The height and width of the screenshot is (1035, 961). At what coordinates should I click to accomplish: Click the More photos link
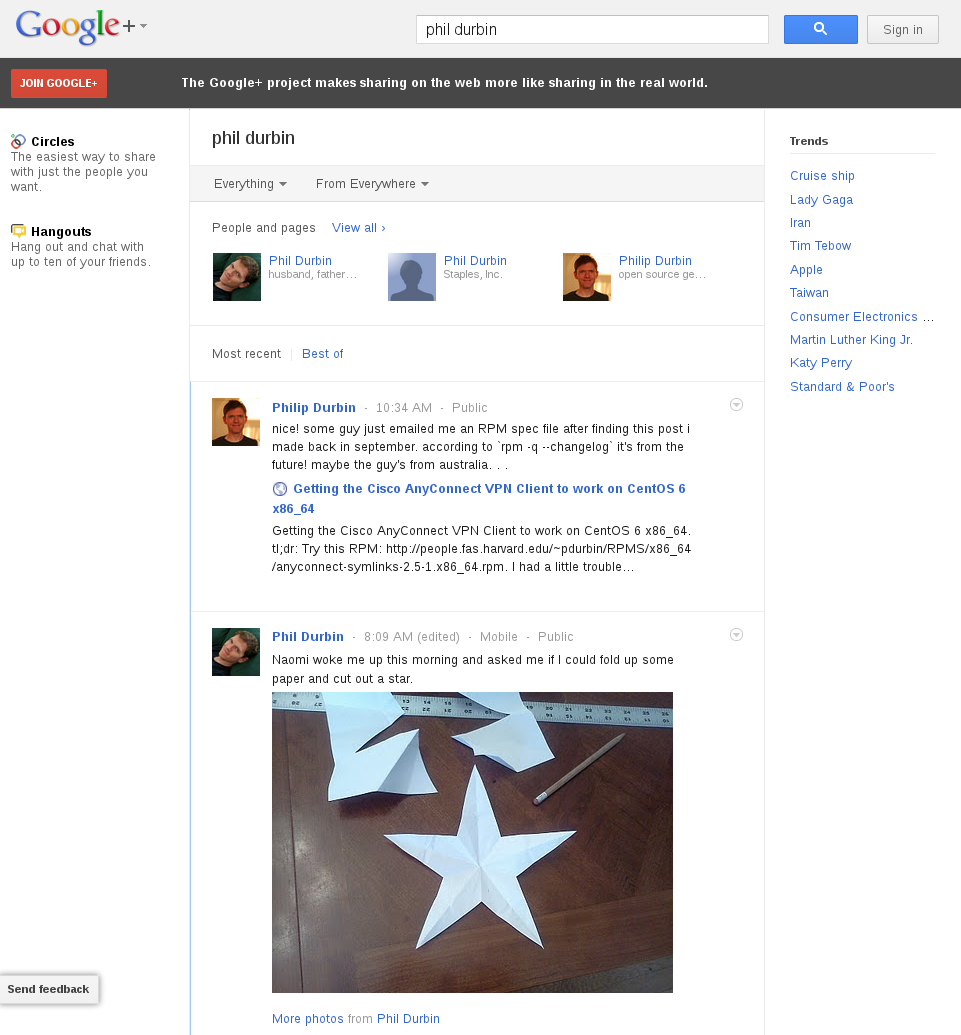(x=308, y=1018)
